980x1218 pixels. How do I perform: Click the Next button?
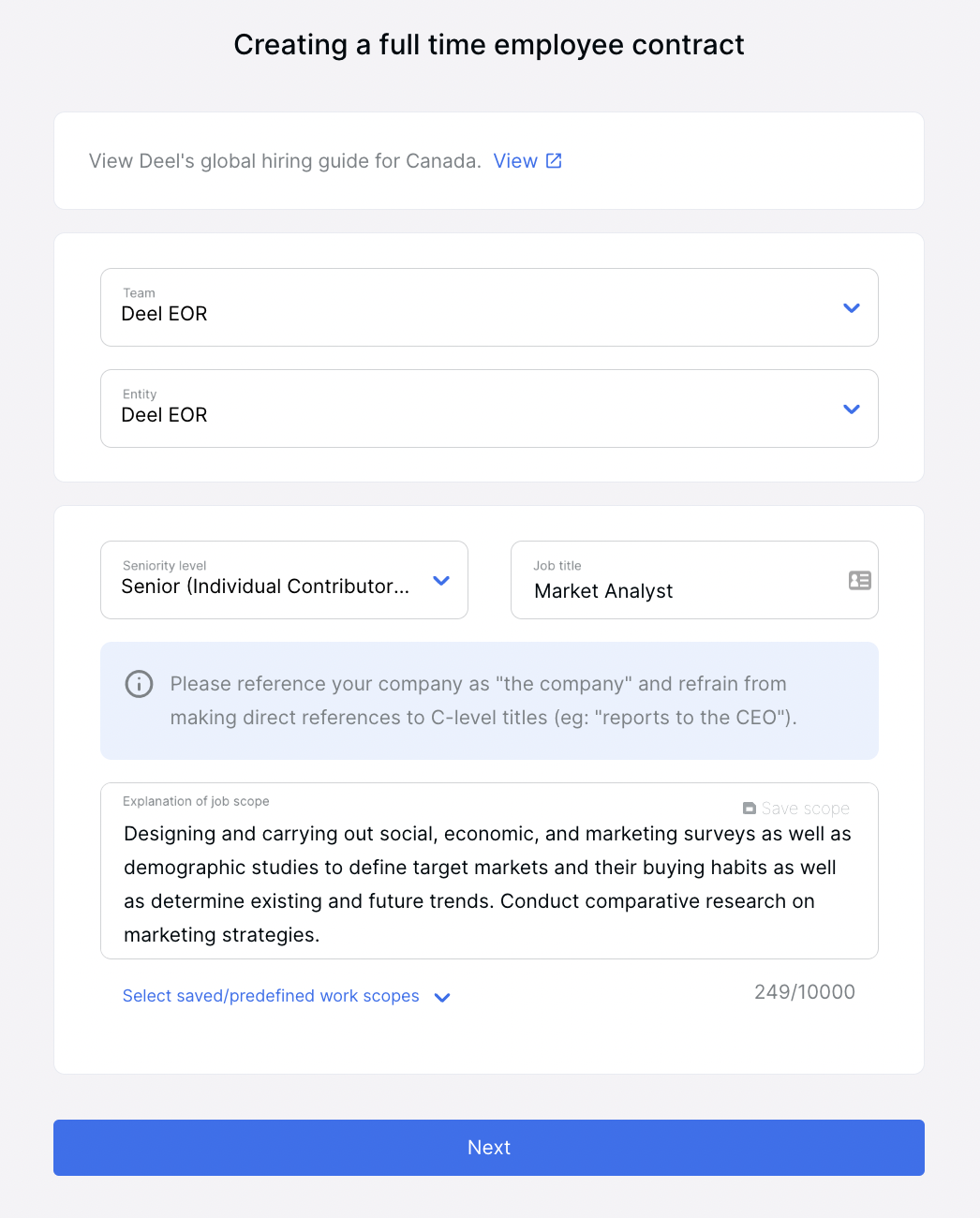(x=489, y=1148)
